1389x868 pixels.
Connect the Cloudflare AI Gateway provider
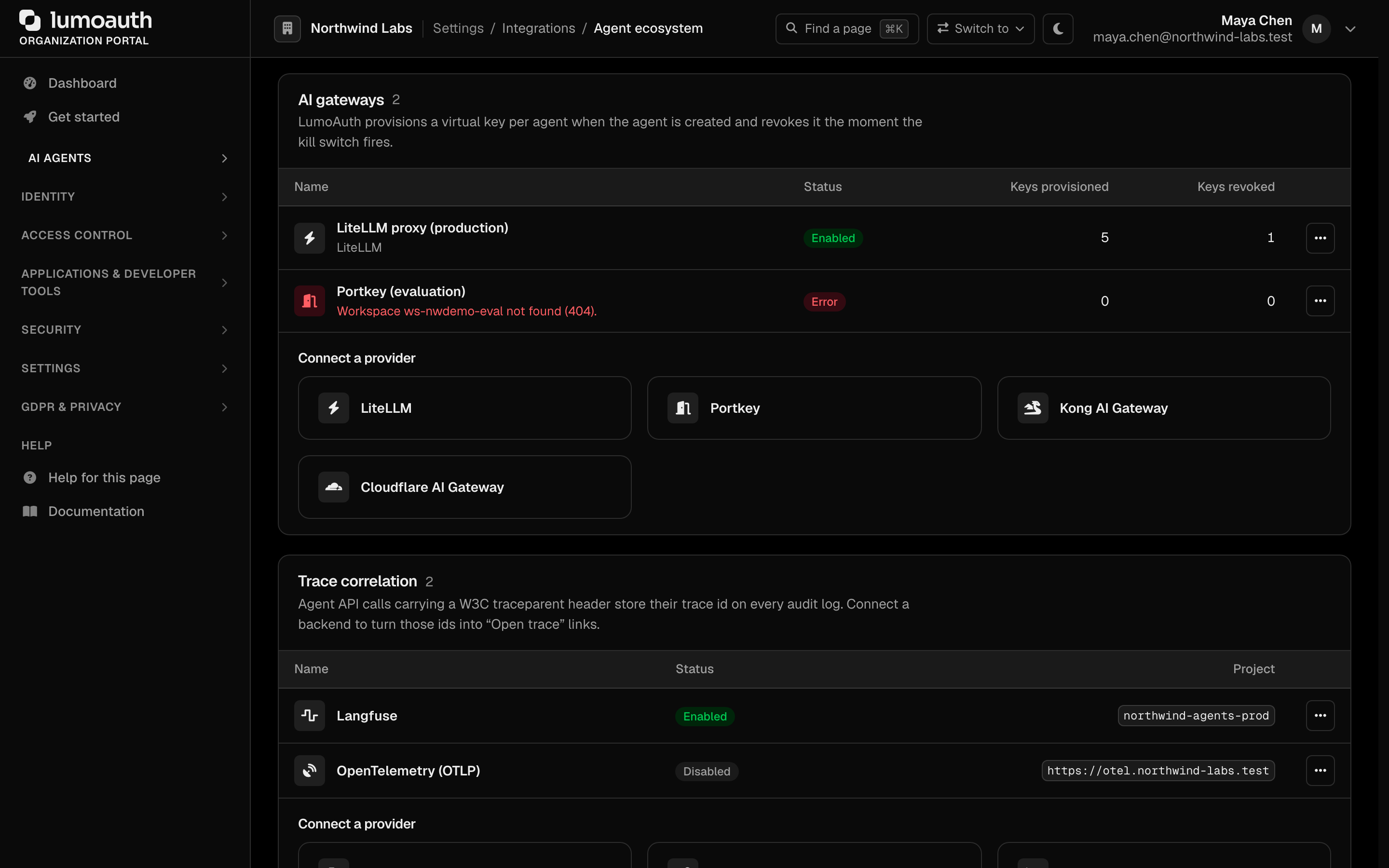464,487
